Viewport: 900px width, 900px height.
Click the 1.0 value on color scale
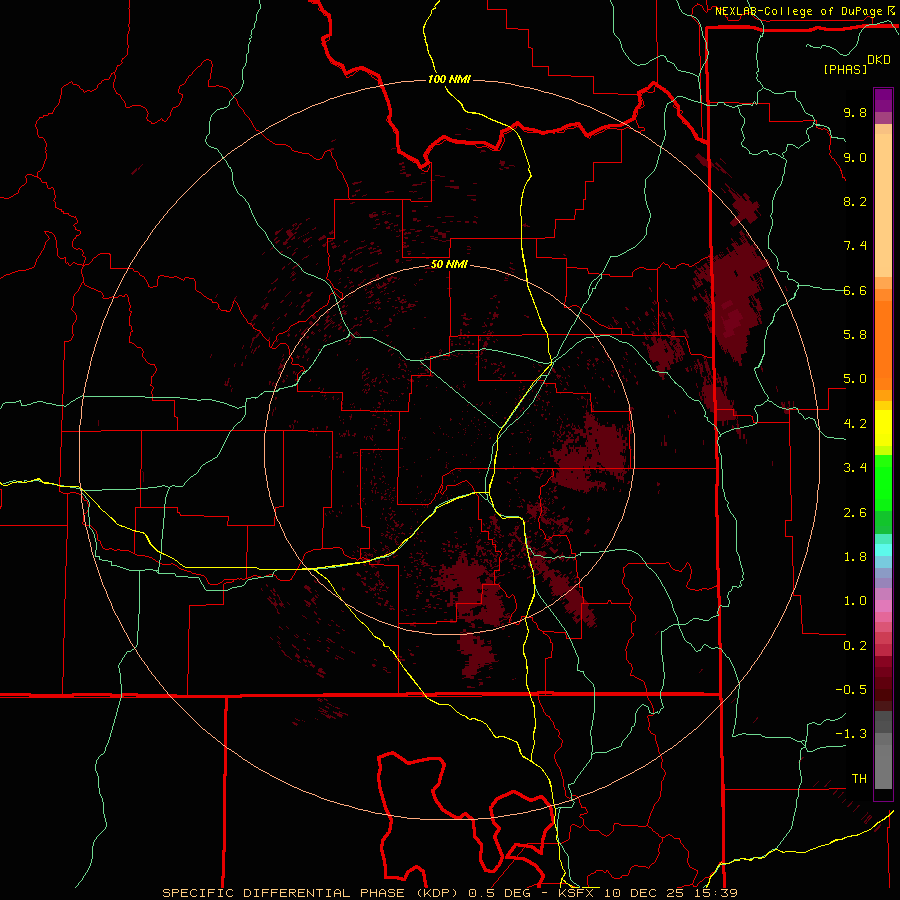pyautogui.click(x=855, y=601)
